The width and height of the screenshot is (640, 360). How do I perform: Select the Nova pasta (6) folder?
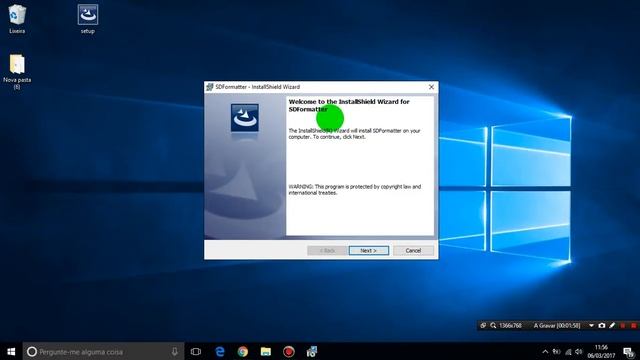[17, 71]
